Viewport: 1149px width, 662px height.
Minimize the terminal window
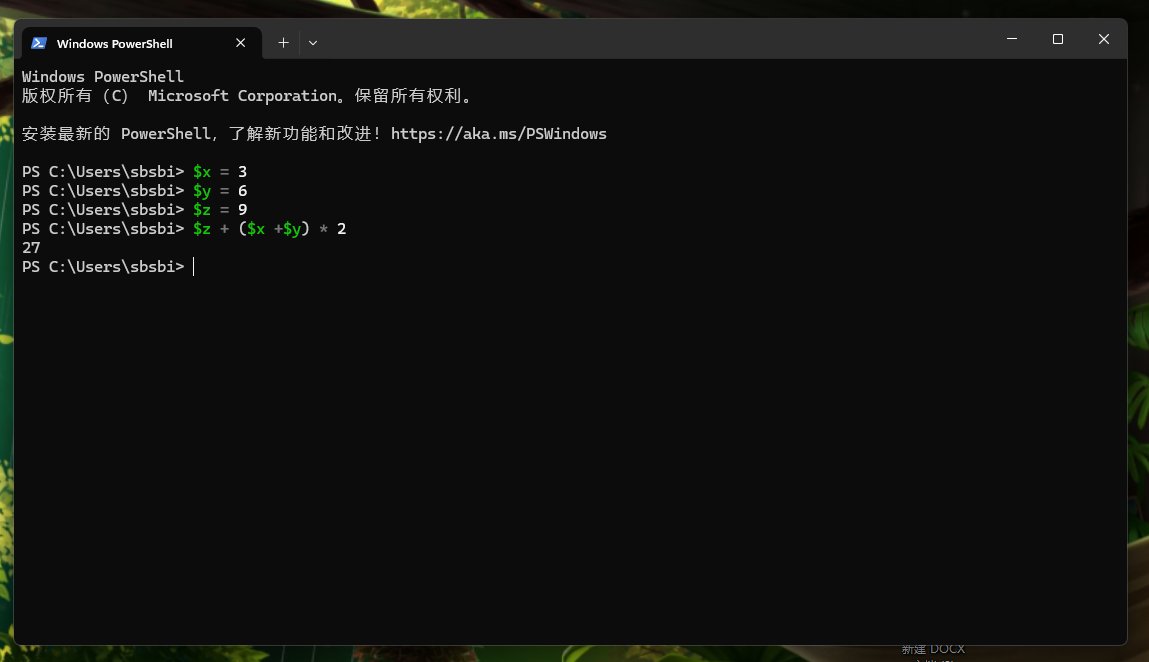coord(1012,39)
